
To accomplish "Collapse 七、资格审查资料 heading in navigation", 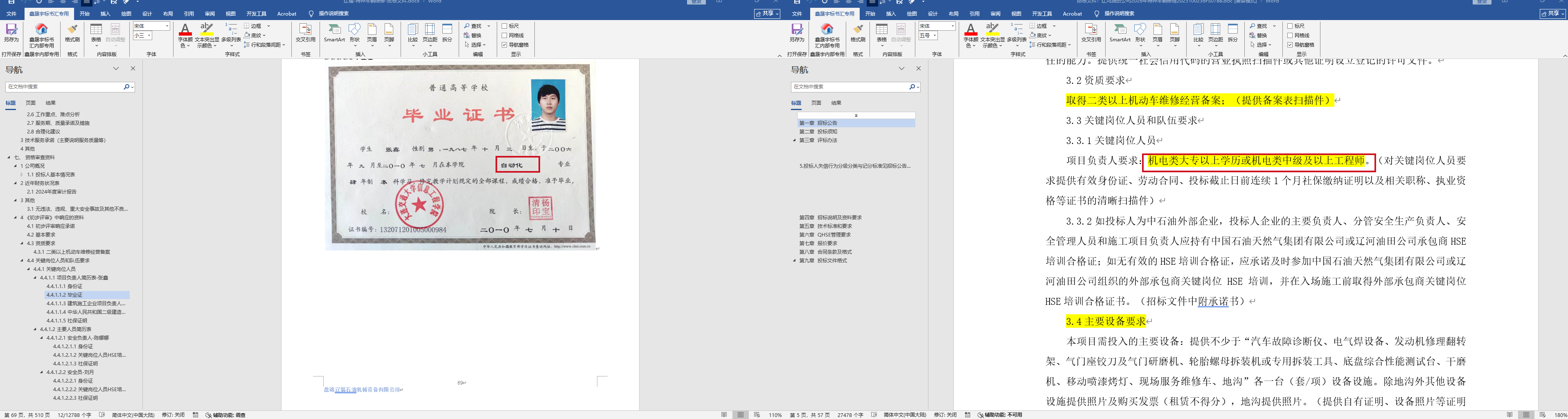I will [x=9, y=157].
